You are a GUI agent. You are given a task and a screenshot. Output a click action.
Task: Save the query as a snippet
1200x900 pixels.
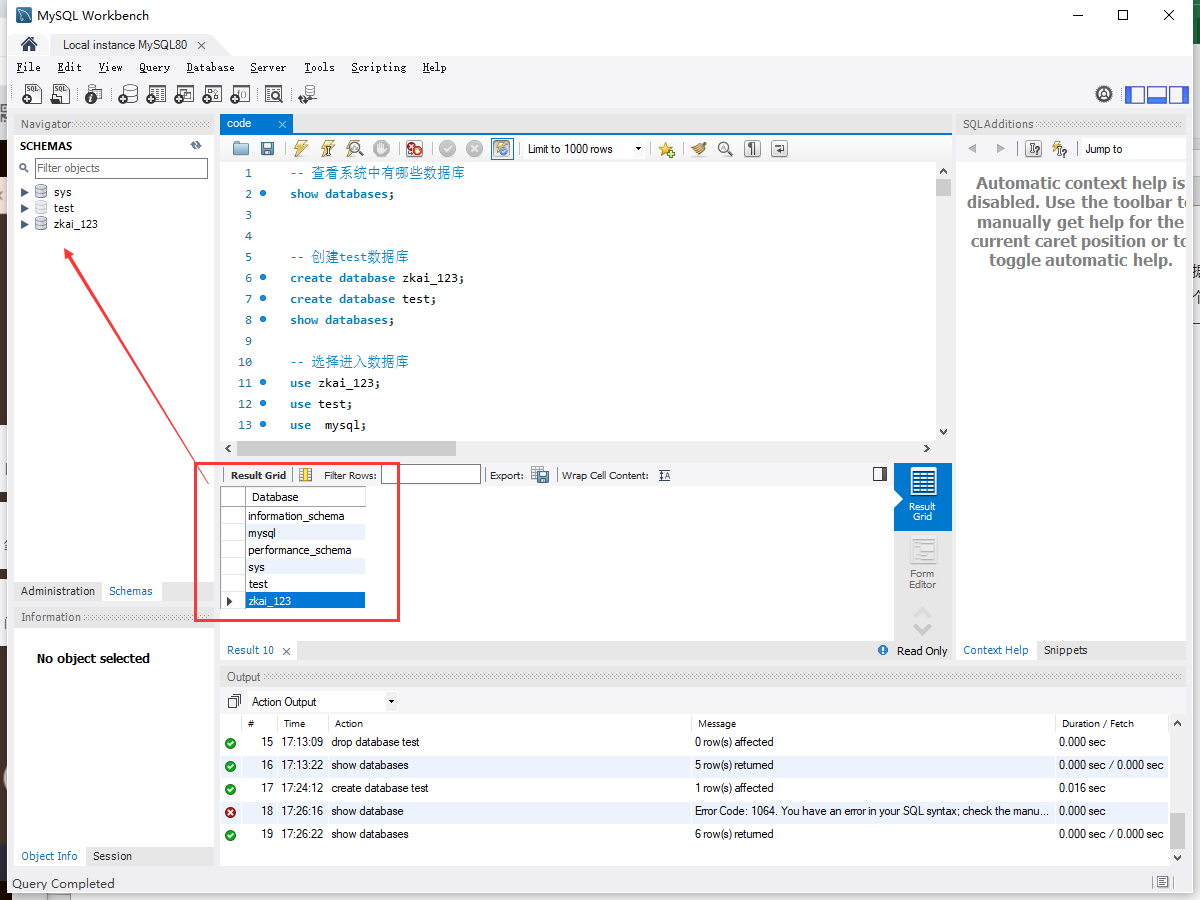(667, 149)
